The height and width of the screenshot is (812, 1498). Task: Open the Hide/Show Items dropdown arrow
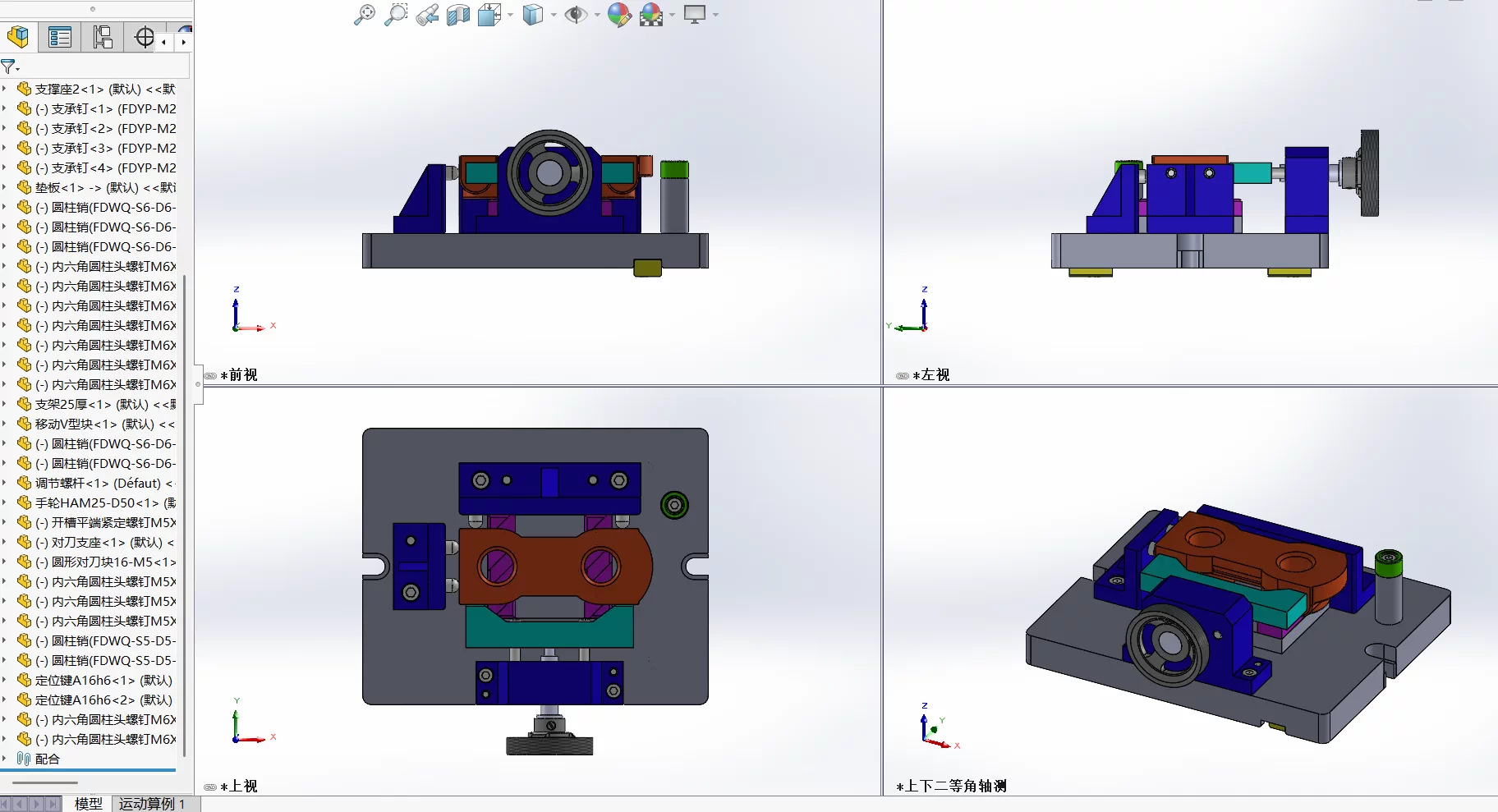(x=597, y=15)
